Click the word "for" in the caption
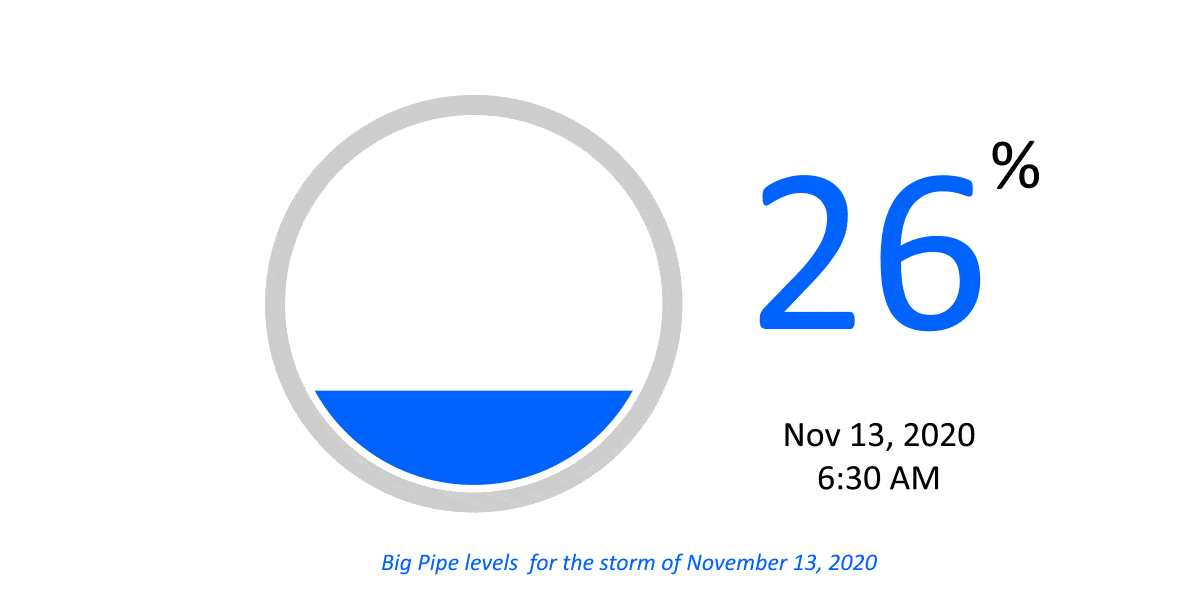This screenshot has height=600, width=1200. click(x=543, y=563)
